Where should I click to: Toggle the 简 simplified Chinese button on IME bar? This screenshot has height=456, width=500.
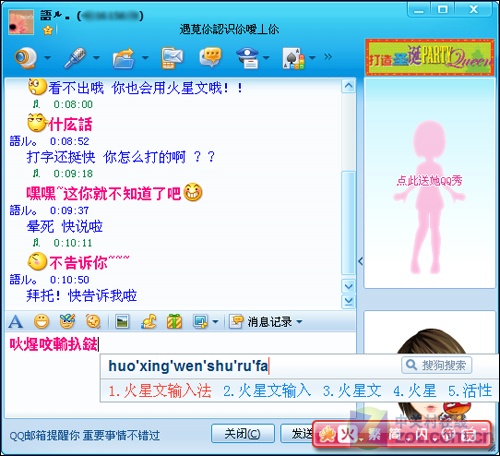click(x=394, y=435)
